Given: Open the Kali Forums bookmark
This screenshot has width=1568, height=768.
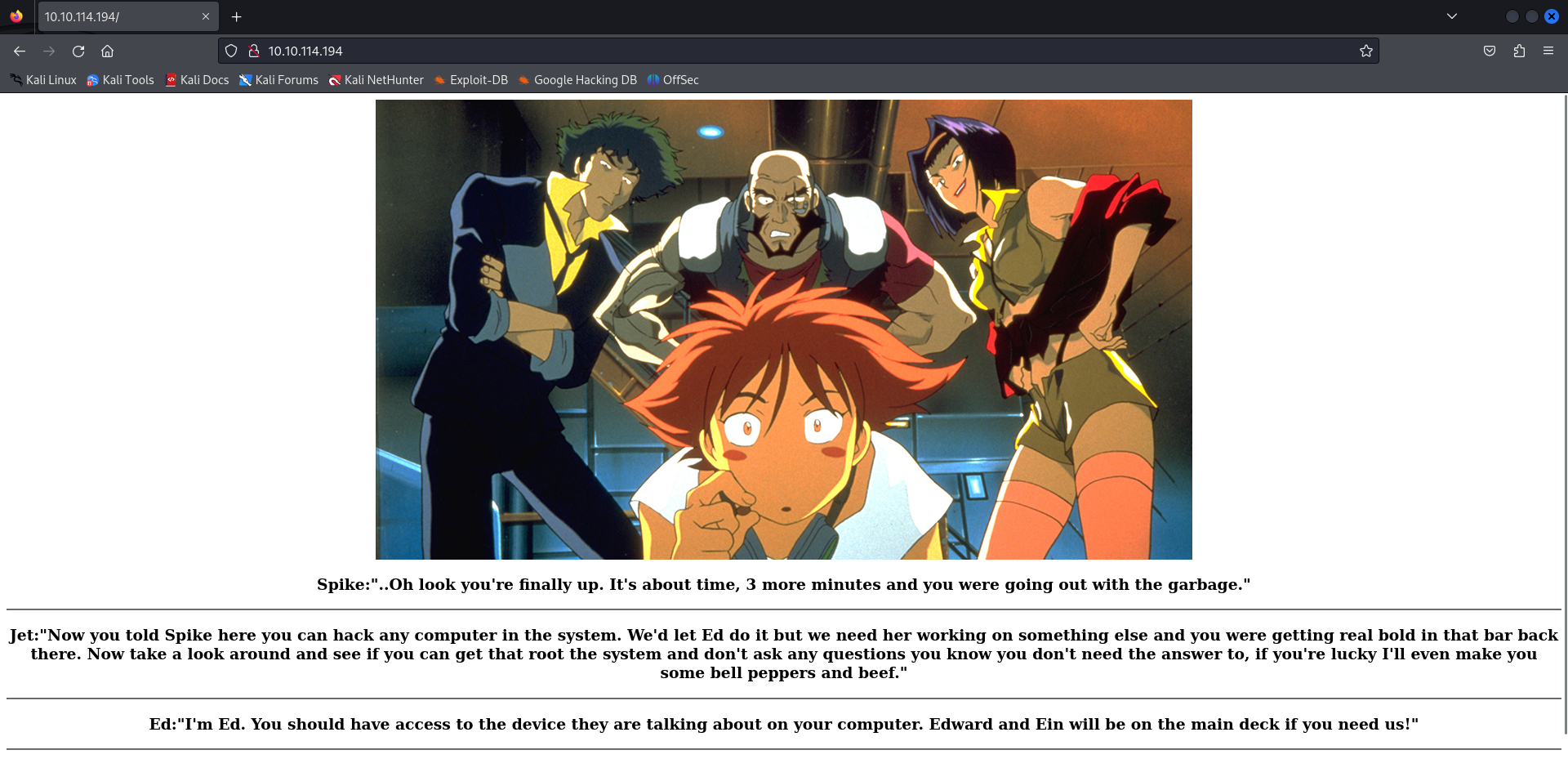Looking at the screenshot, I should point(278,80).
